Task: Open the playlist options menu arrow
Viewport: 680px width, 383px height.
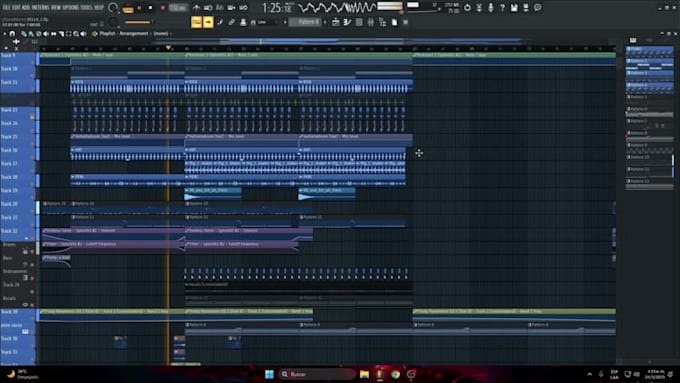Action: (x=5, y=33)
